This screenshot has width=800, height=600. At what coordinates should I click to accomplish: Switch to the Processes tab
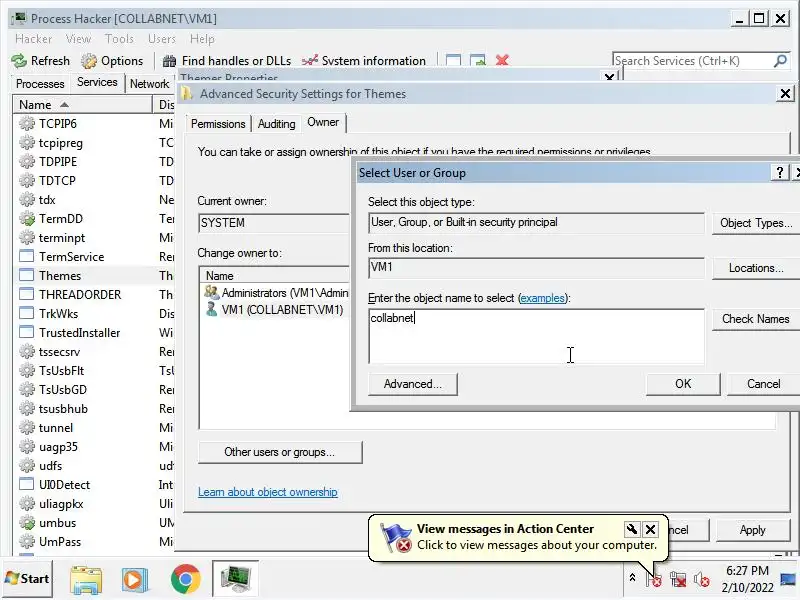pyautogui.click(x=40, y=84)
